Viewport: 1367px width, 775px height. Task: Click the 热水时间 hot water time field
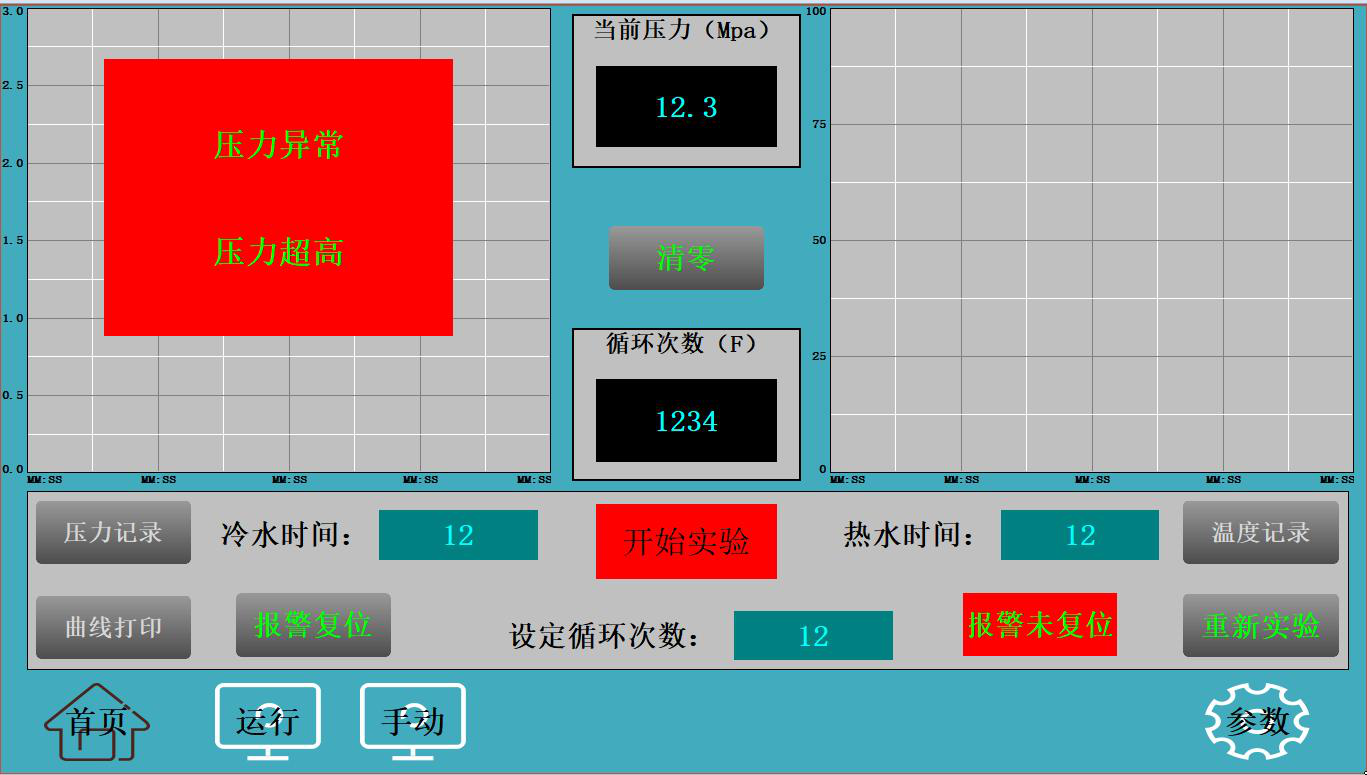point(1079,536)
